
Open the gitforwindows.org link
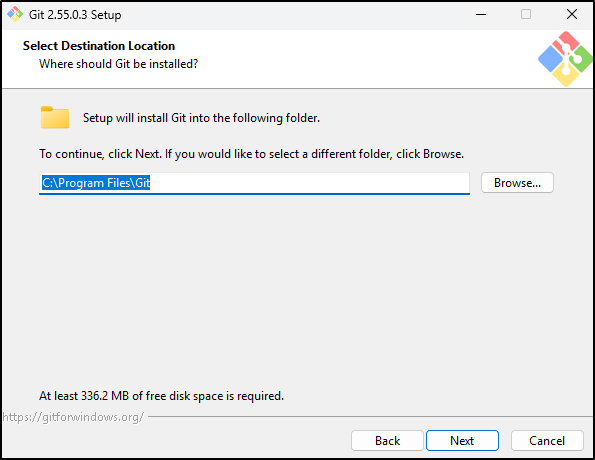73,417
